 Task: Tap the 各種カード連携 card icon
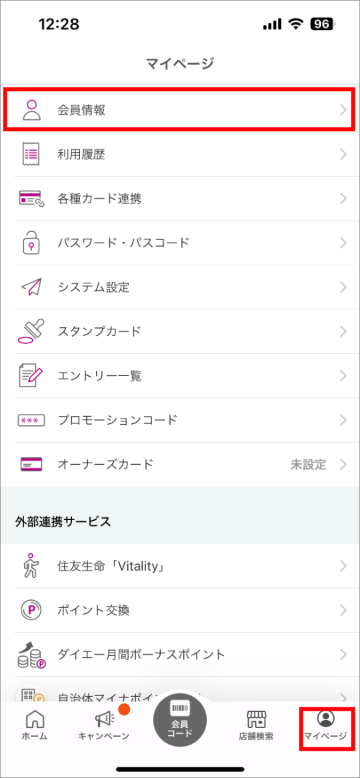click(x=31, y=198)
